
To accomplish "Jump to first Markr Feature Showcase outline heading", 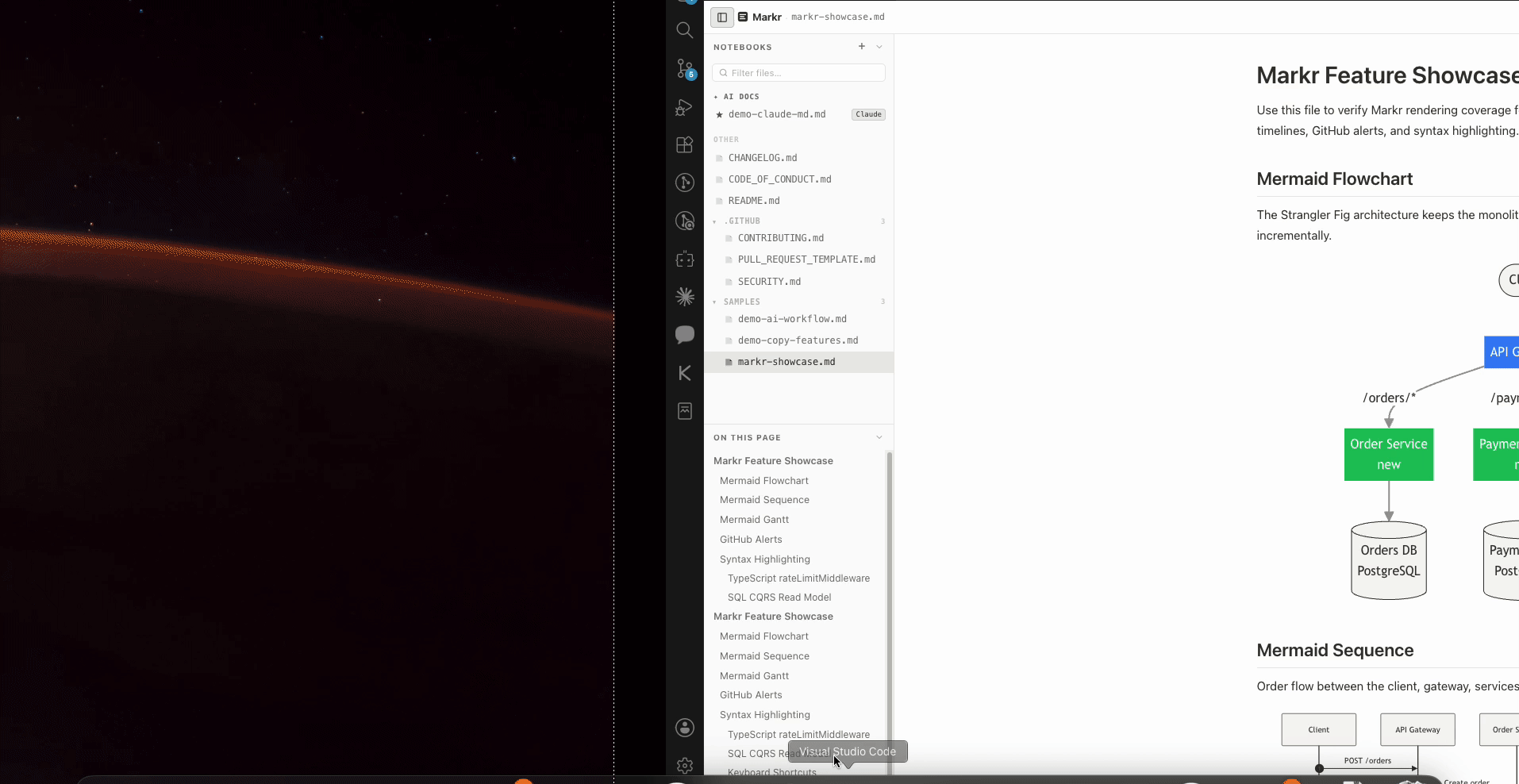I will click(x=773, y=461).
